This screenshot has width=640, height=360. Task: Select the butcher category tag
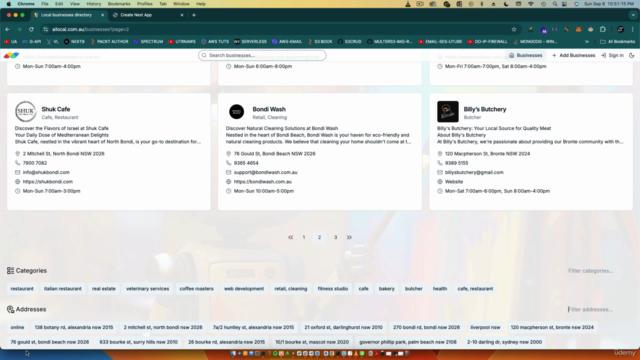413,289
